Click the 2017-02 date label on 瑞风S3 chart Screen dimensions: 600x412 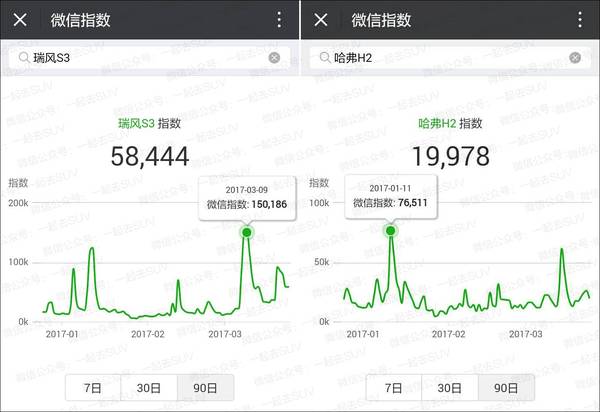tap(148, 334)
